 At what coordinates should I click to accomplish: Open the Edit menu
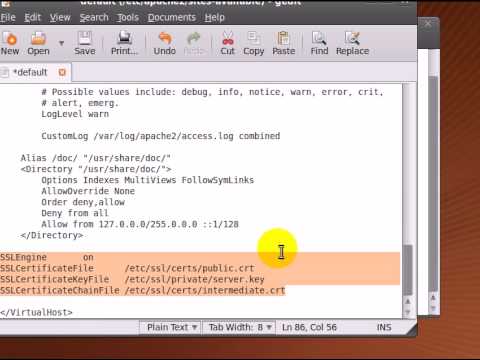pos(33,17)
